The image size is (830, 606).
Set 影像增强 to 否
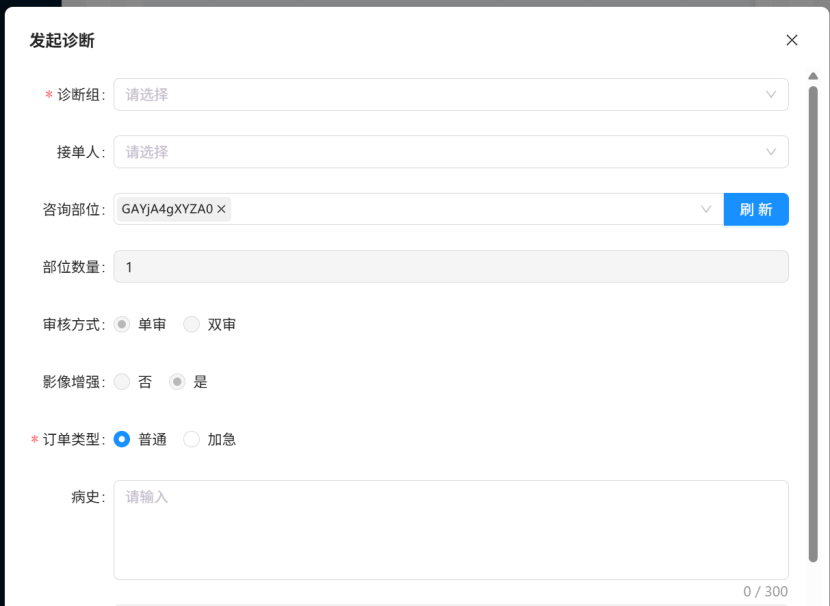(x=122, y=382)
